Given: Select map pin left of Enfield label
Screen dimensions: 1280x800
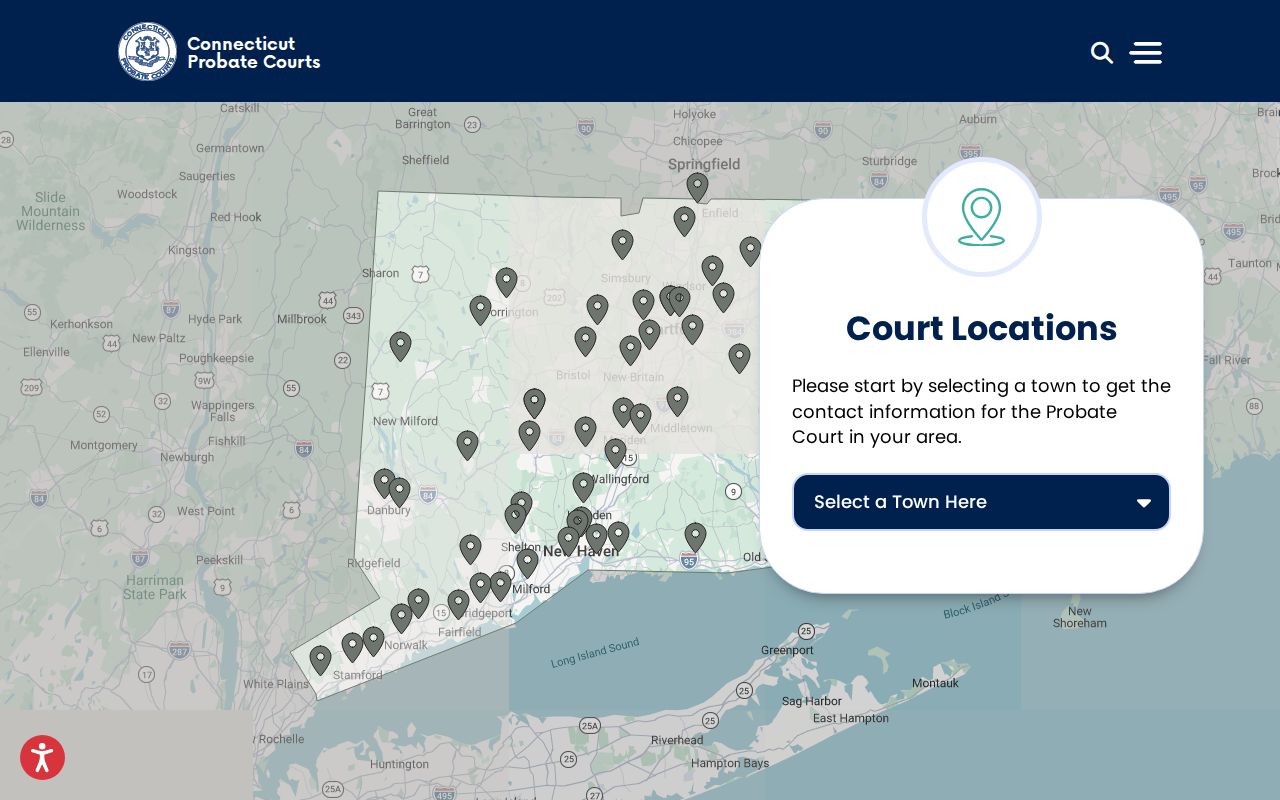Looking at the screenshot, I should click(x=684, y=221).
